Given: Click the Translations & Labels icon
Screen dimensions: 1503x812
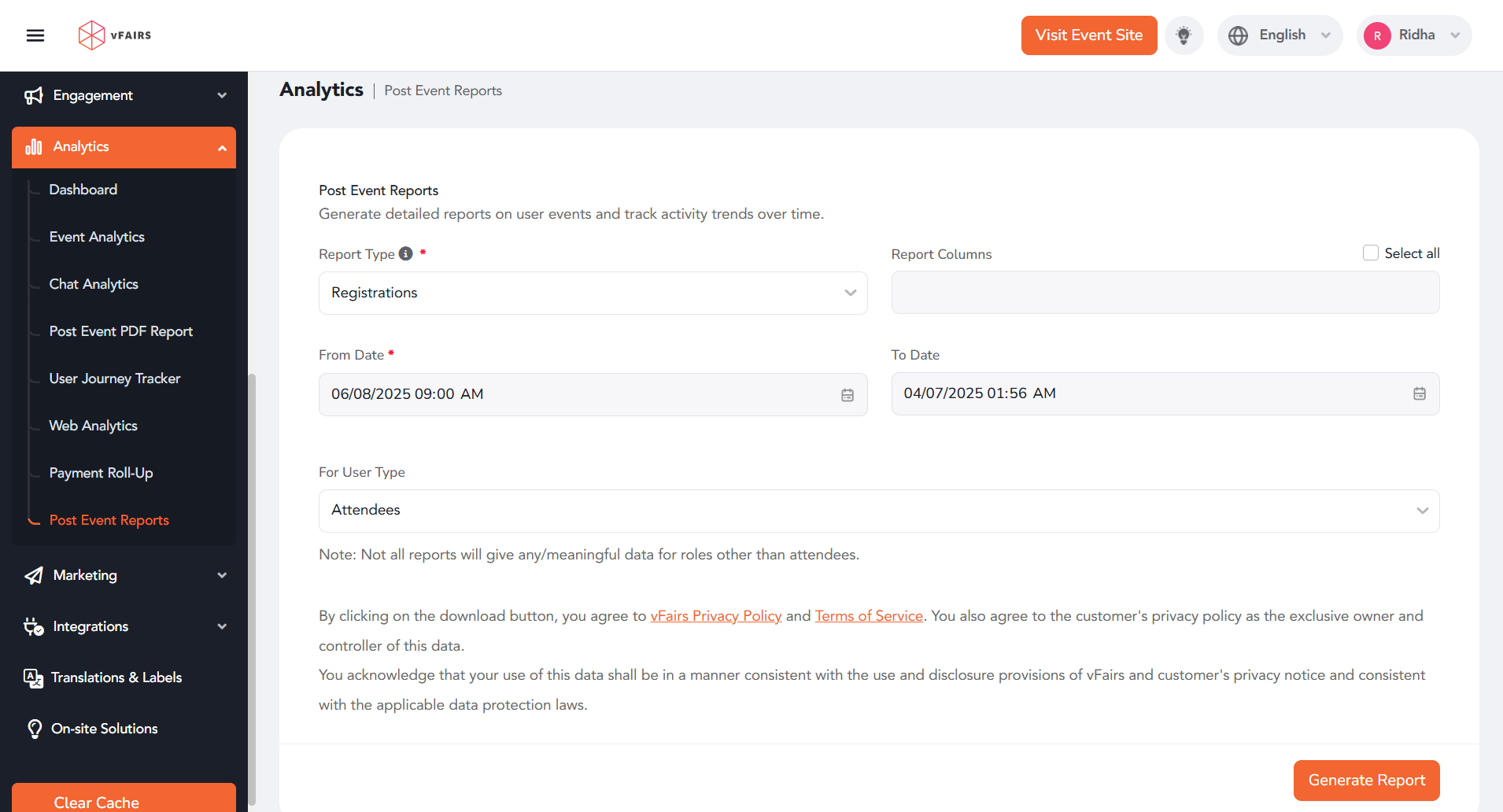Looking at the screenshot, I should 33,678.
